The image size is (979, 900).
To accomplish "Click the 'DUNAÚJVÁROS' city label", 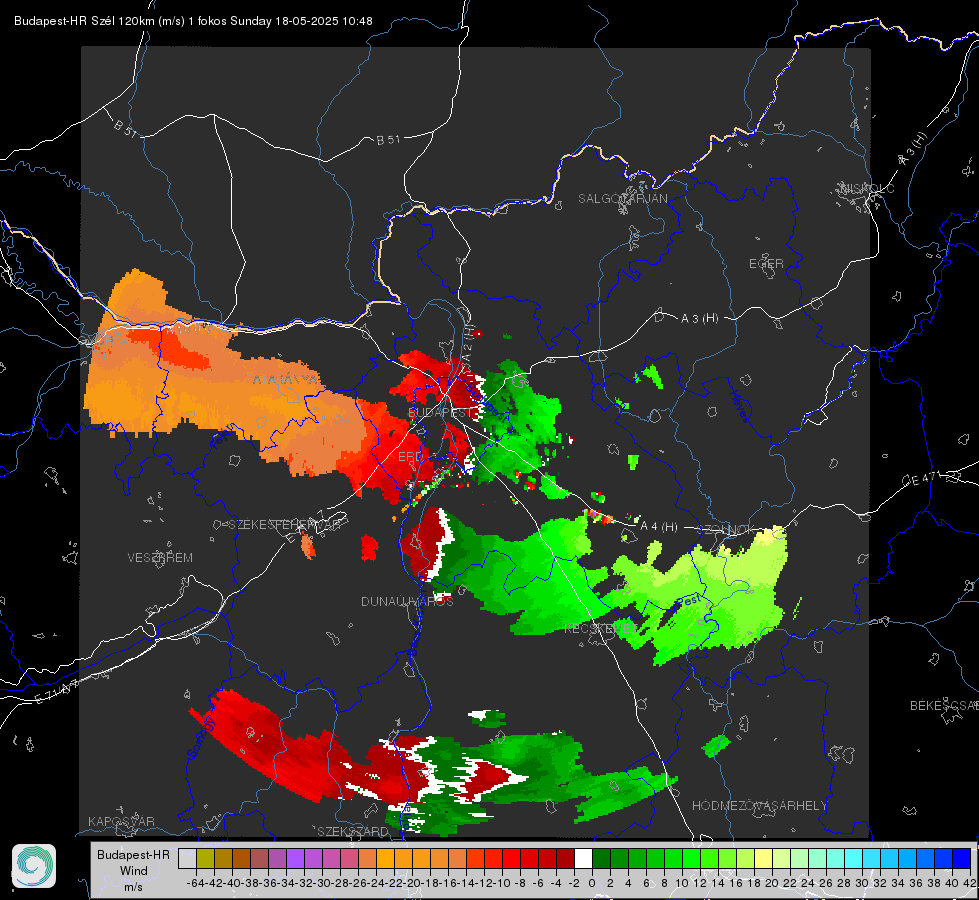I will (x=407, y=601).
